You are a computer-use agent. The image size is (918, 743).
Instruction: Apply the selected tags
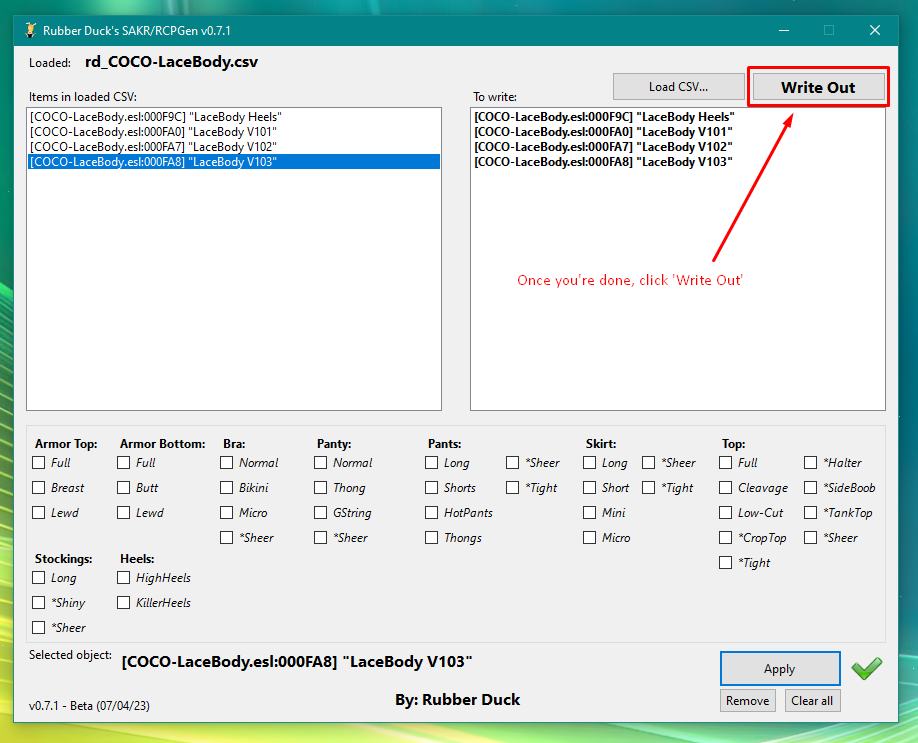780,669
